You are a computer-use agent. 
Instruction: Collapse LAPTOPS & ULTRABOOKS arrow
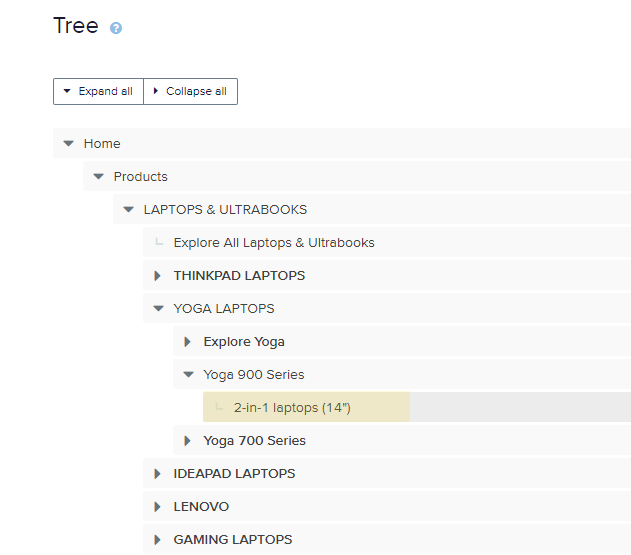click(128, 209)
